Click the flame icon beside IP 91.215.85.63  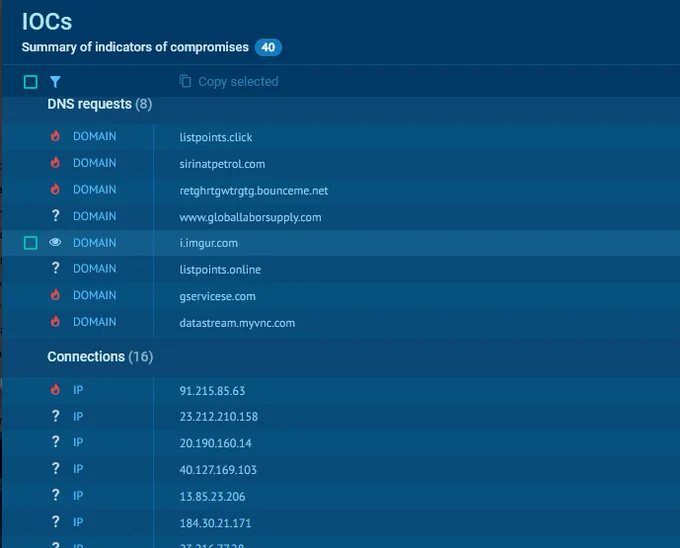[55, 390]
